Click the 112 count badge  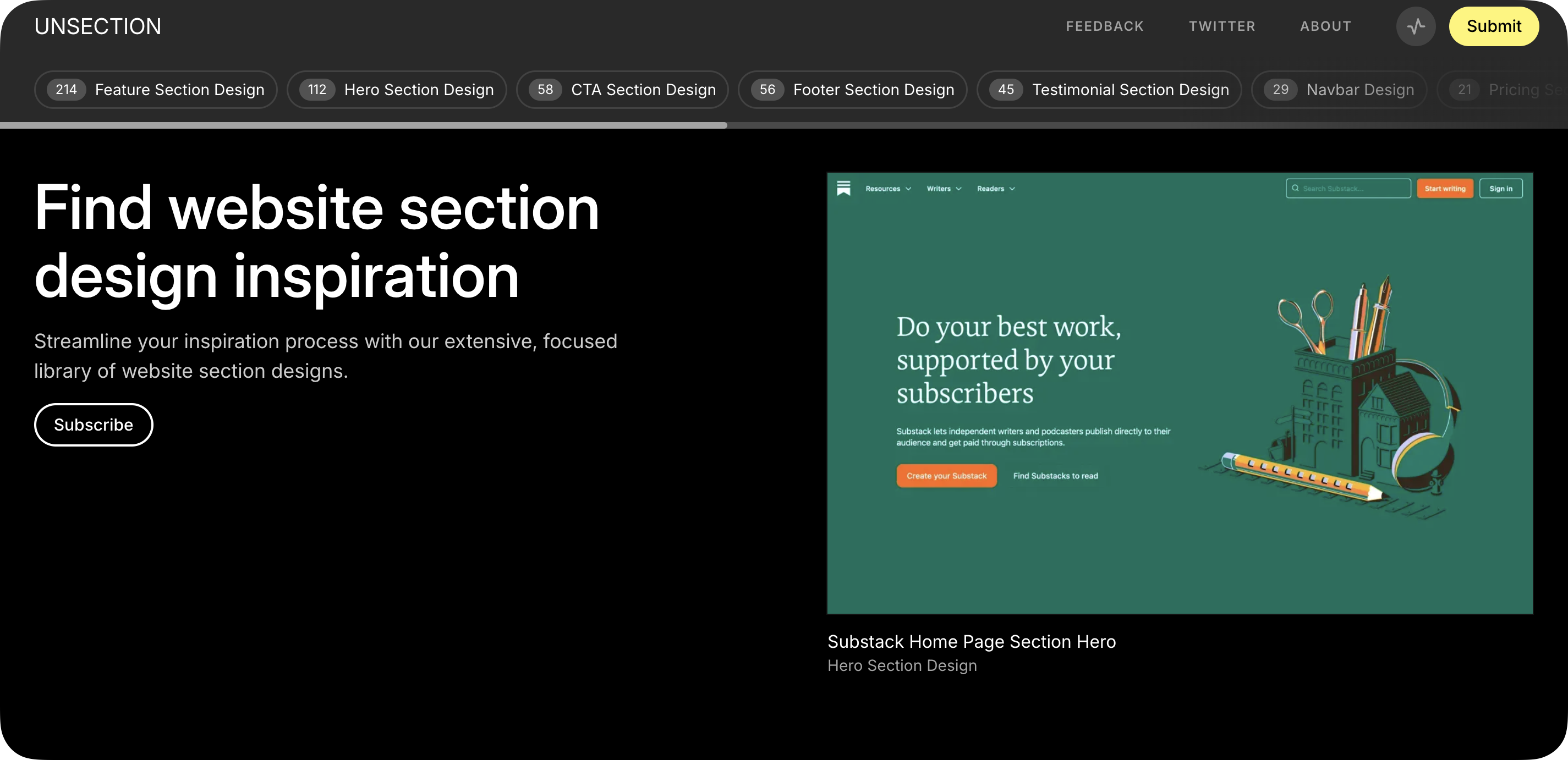coord(316,90)
